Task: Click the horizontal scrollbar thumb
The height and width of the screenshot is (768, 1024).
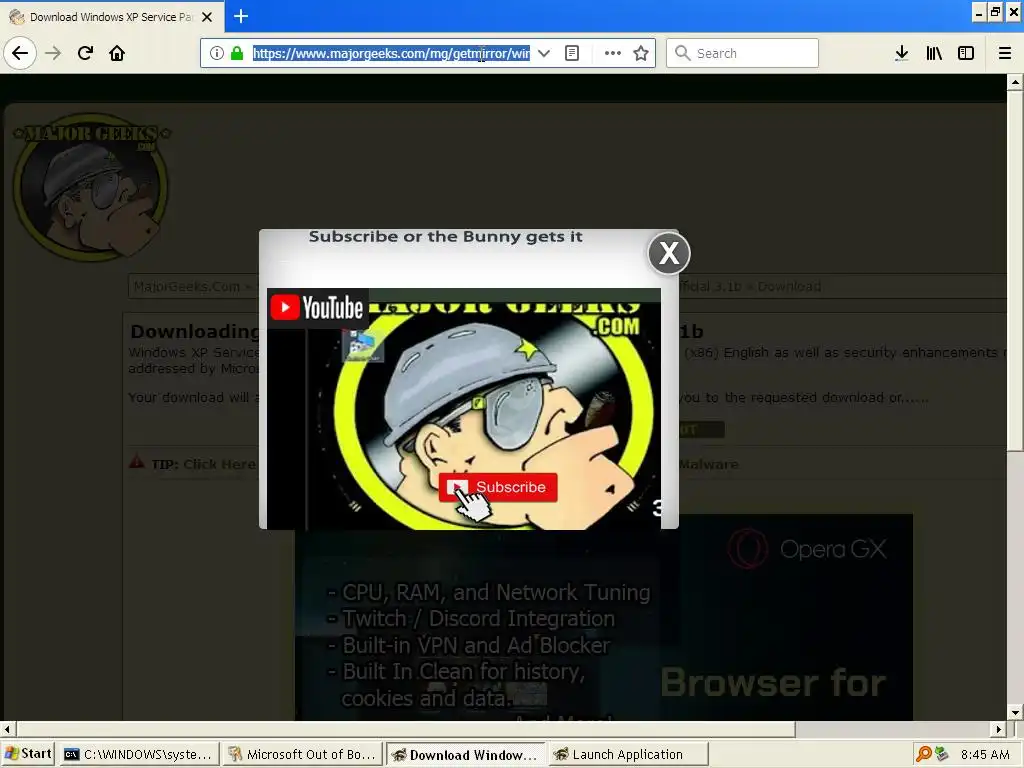Action: 405,729
